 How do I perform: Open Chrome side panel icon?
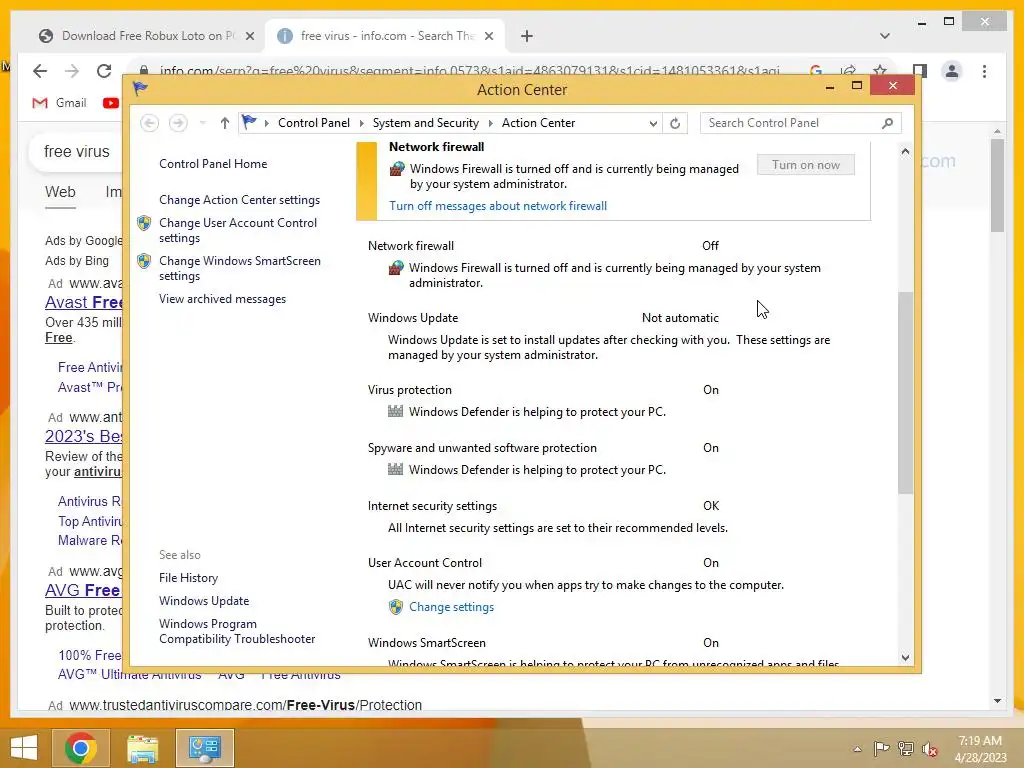coord(920,71)
